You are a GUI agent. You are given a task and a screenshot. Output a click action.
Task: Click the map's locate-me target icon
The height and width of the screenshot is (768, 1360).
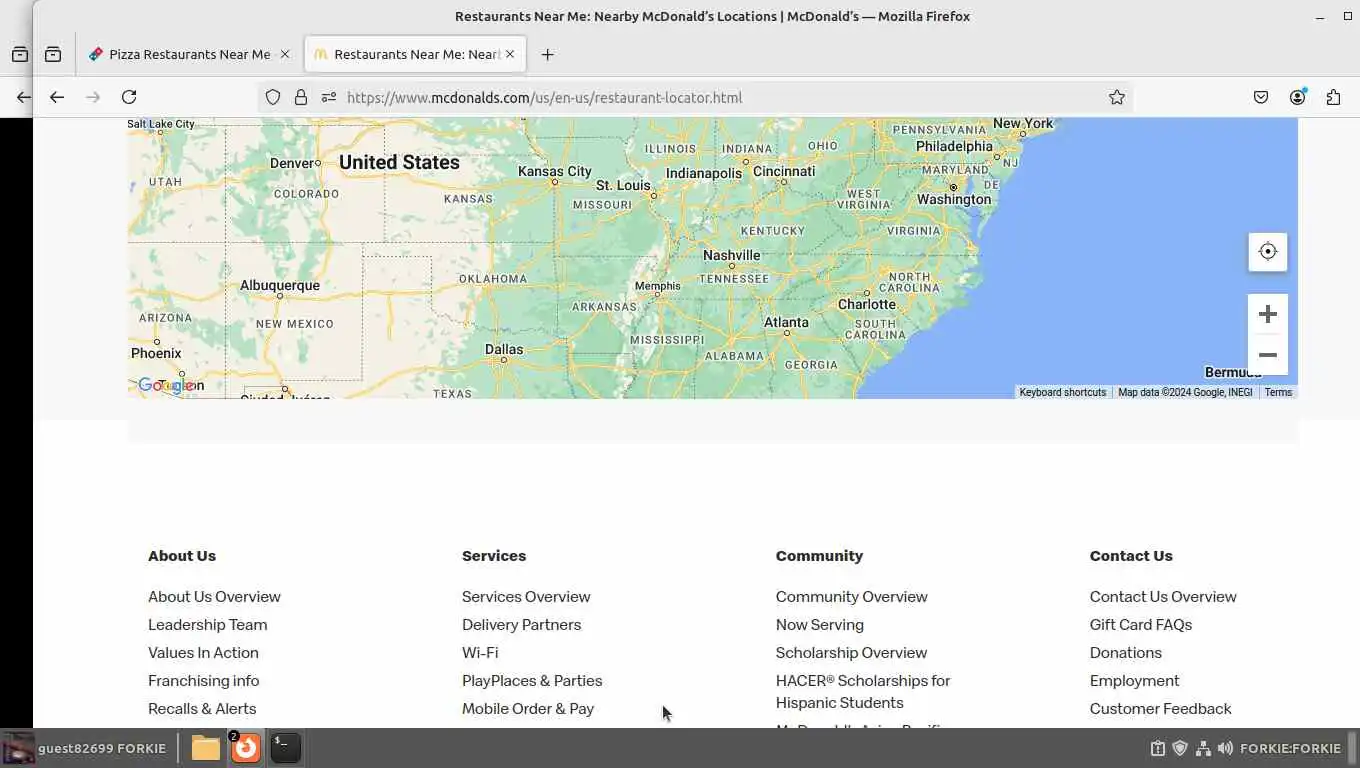1267,251
